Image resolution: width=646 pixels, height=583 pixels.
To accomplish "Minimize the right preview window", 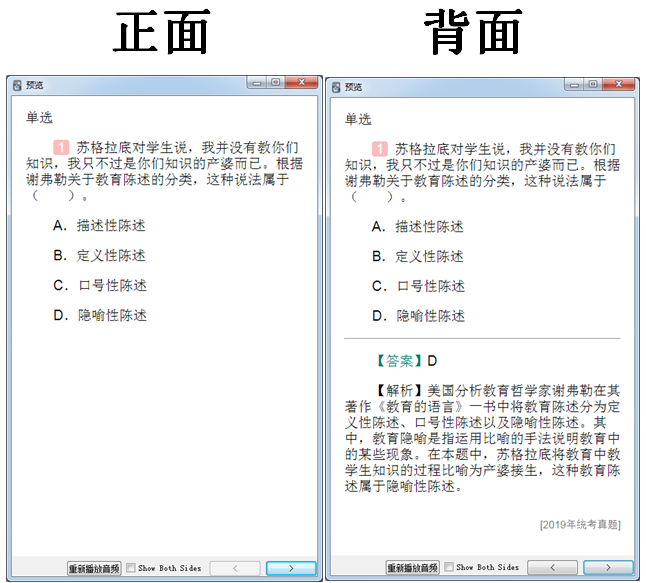I will (574, 84).
